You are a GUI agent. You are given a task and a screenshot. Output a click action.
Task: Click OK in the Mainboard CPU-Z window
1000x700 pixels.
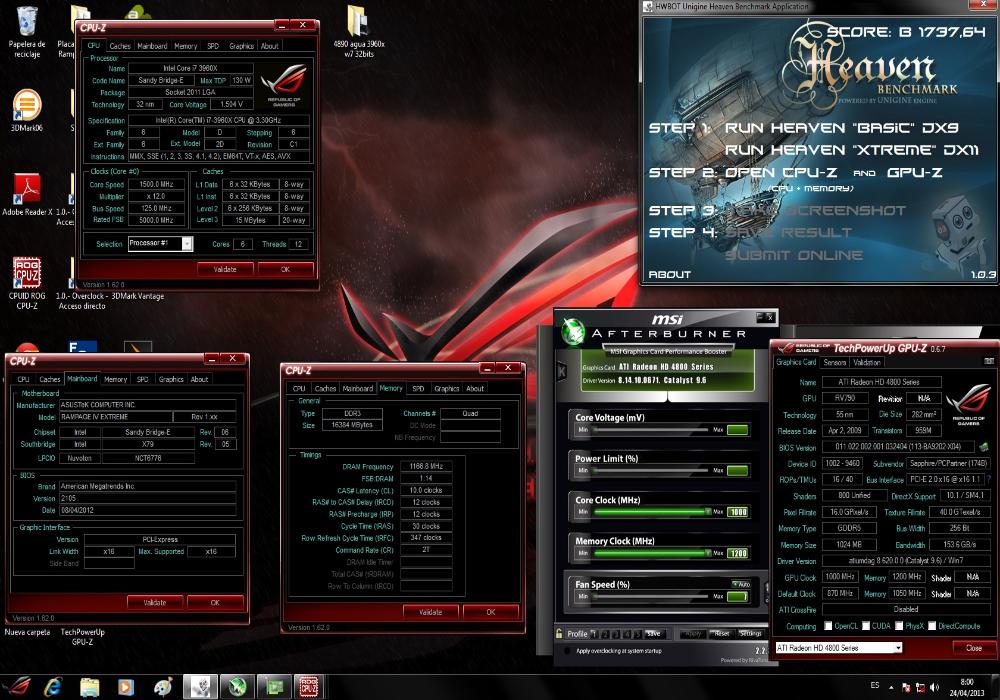[x=215, y=602]
